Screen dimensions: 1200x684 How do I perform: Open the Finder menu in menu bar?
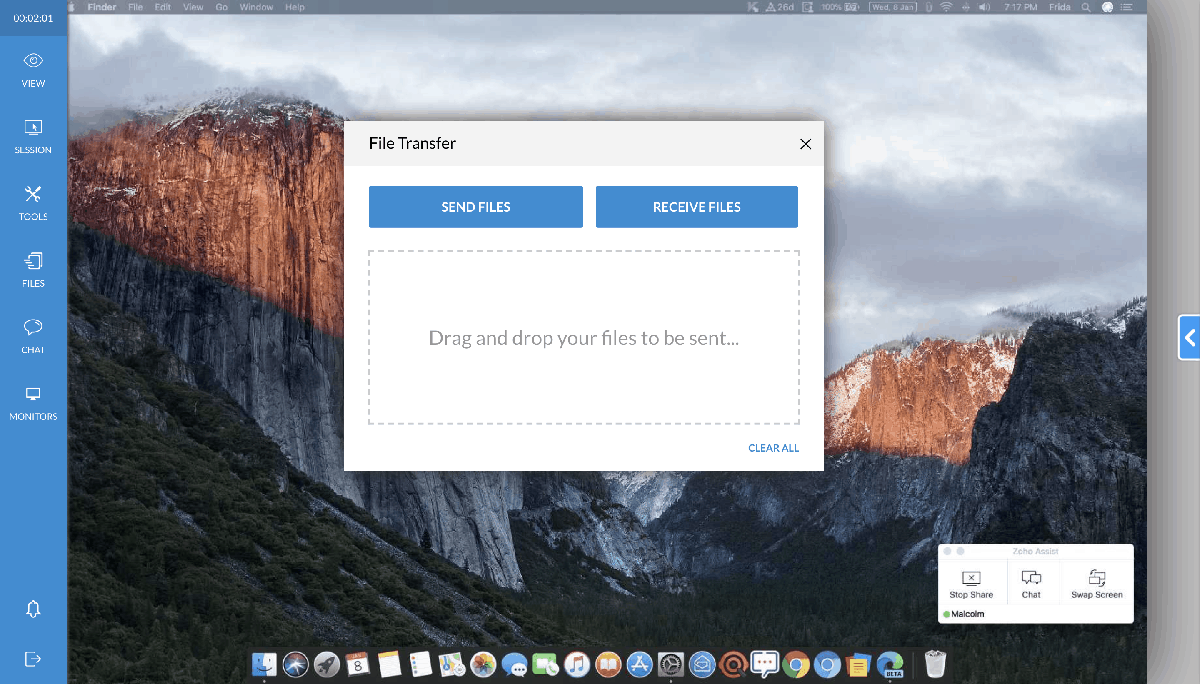coord(102,7)
